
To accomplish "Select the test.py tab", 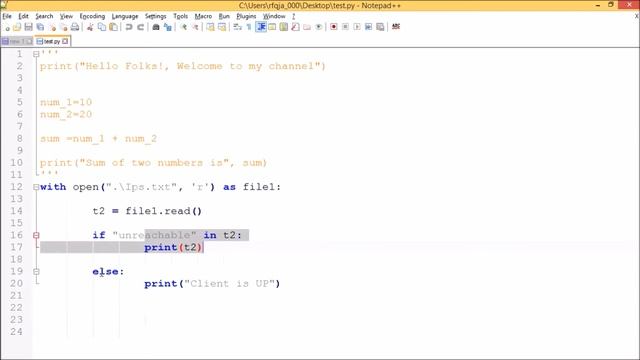I will point(52,41).
